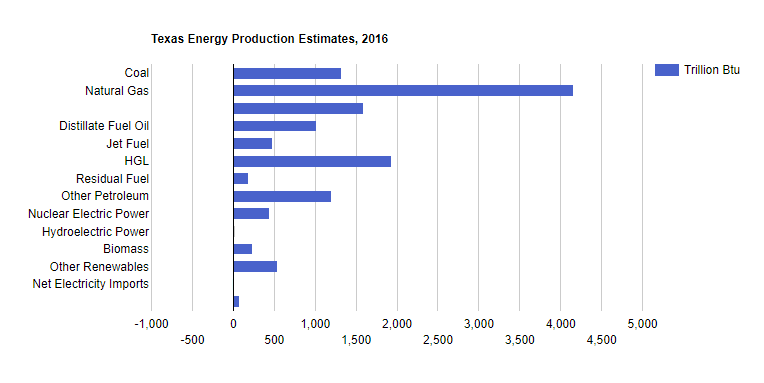Select the Natural Gas bar
The width and height of the screenshot is (764, 383).
coord(403,91)
